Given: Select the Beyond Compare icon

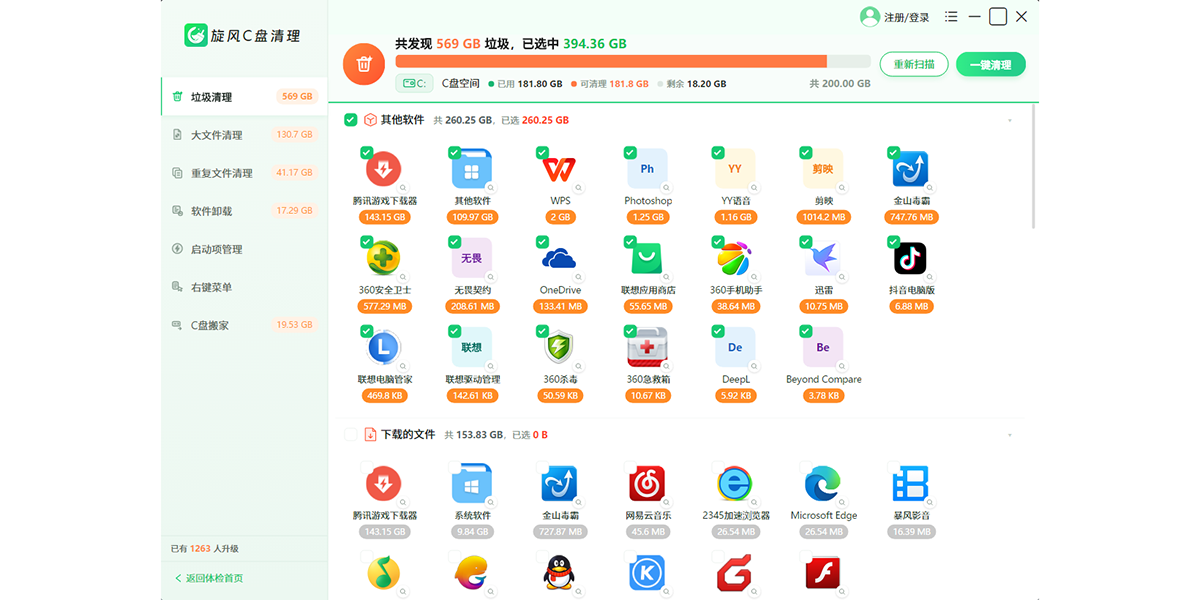Looking at the screenshot, I should 823,347.
